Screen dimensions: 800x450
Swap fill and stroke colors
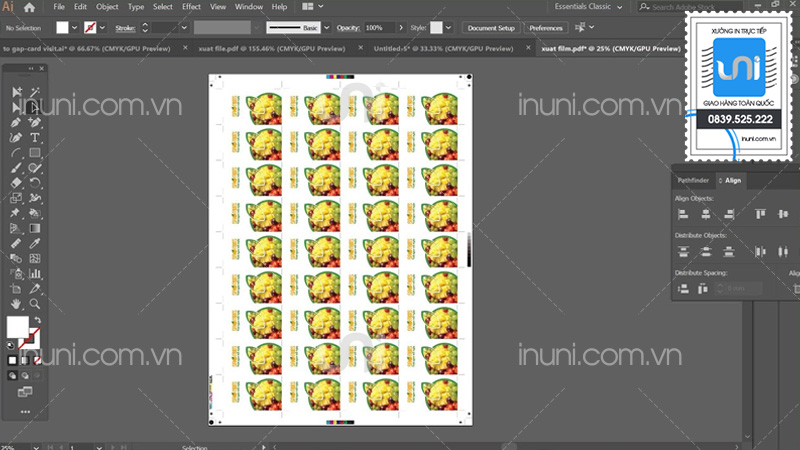(x=37, y=319)
